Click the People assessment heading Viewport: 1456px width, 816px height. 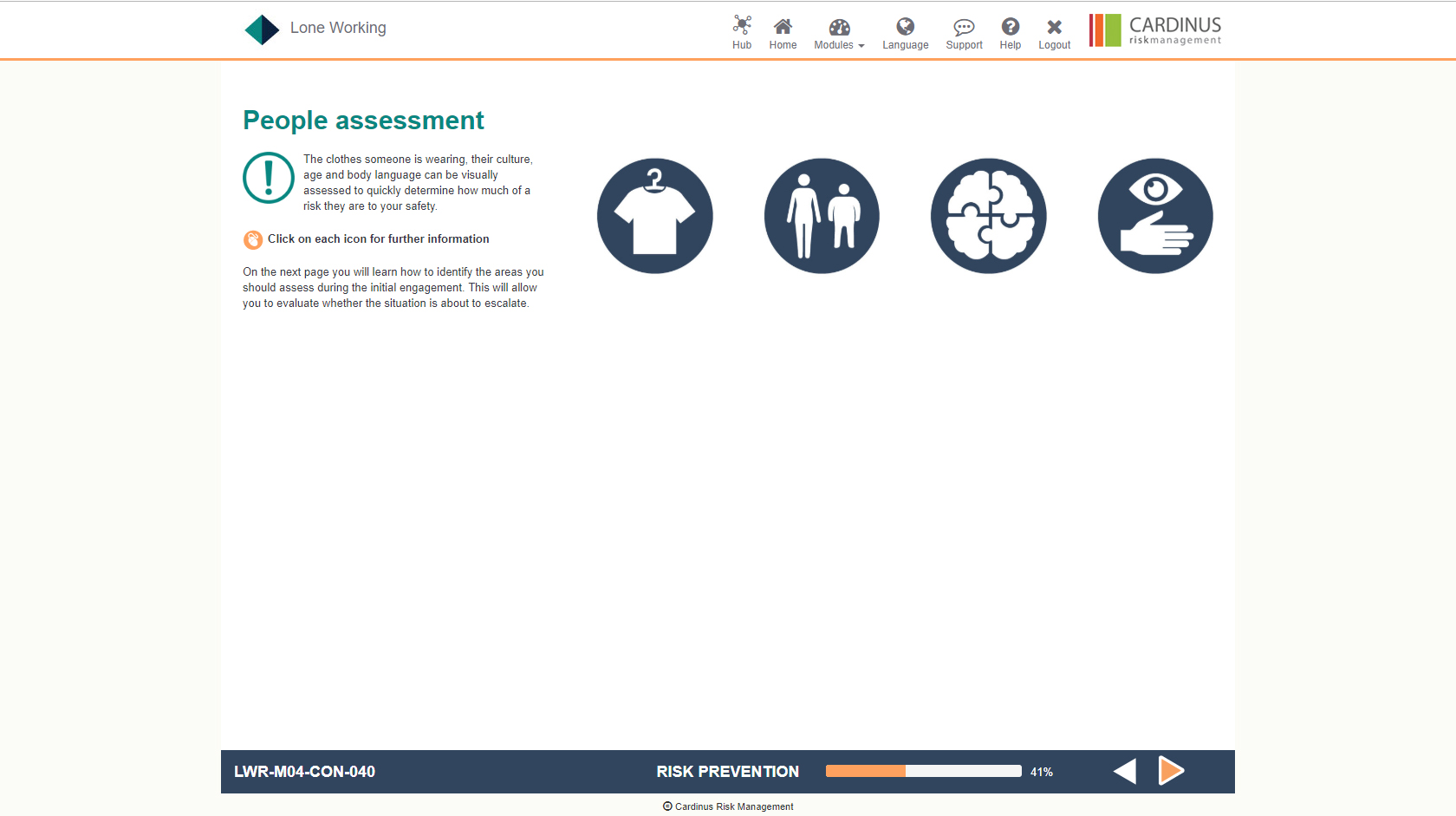point(363,120)
